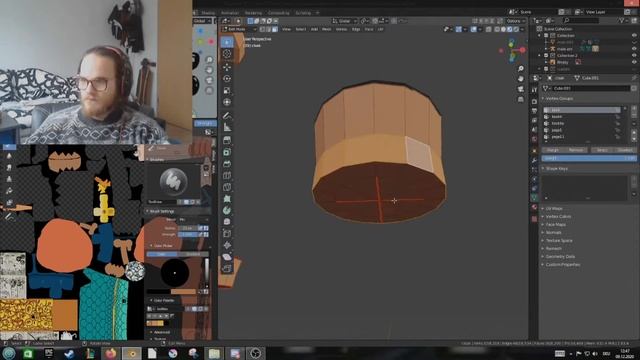
Task: Hide the Empty object via eye icon
Action: (x=634, y=62)
